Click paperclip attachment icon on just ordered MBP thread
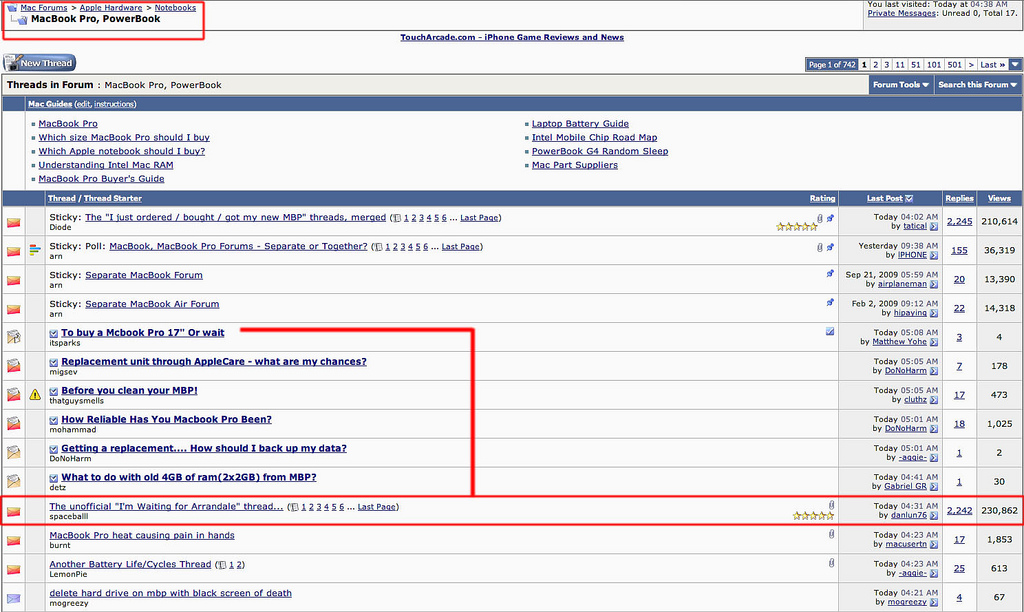The image size is (1024, 612). point(820,219)
